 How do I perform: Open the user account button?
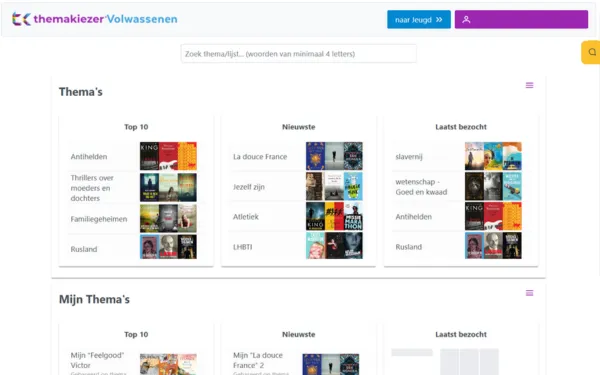coord(521,20)
